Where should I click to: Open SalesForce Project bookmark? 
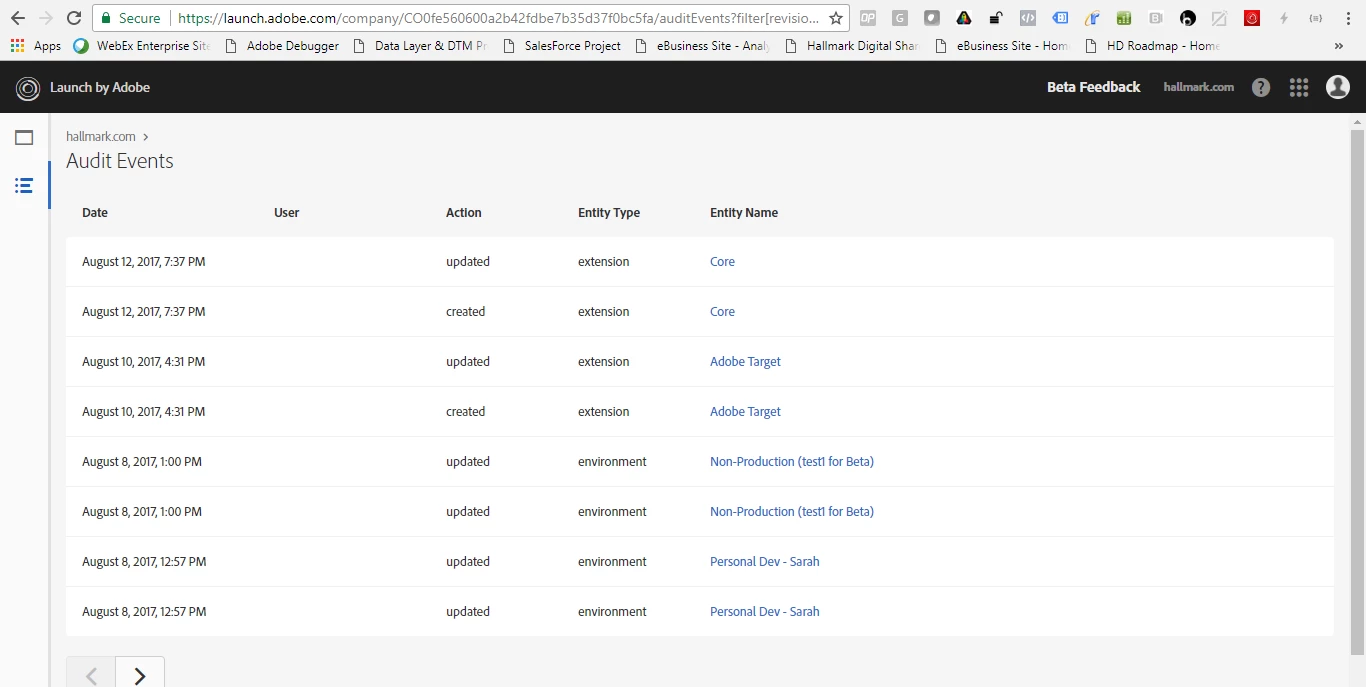point(562,46)
